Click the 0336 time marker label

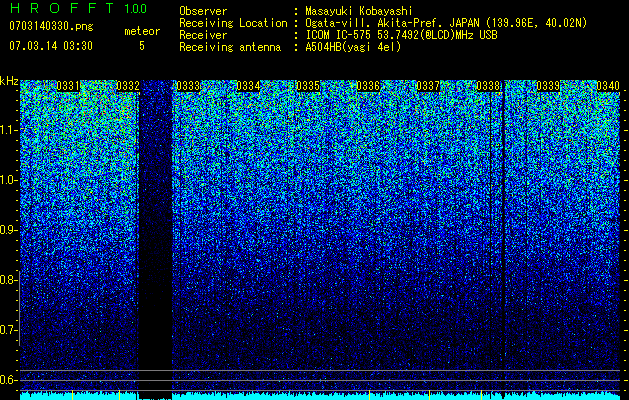(x=368, y=86)
